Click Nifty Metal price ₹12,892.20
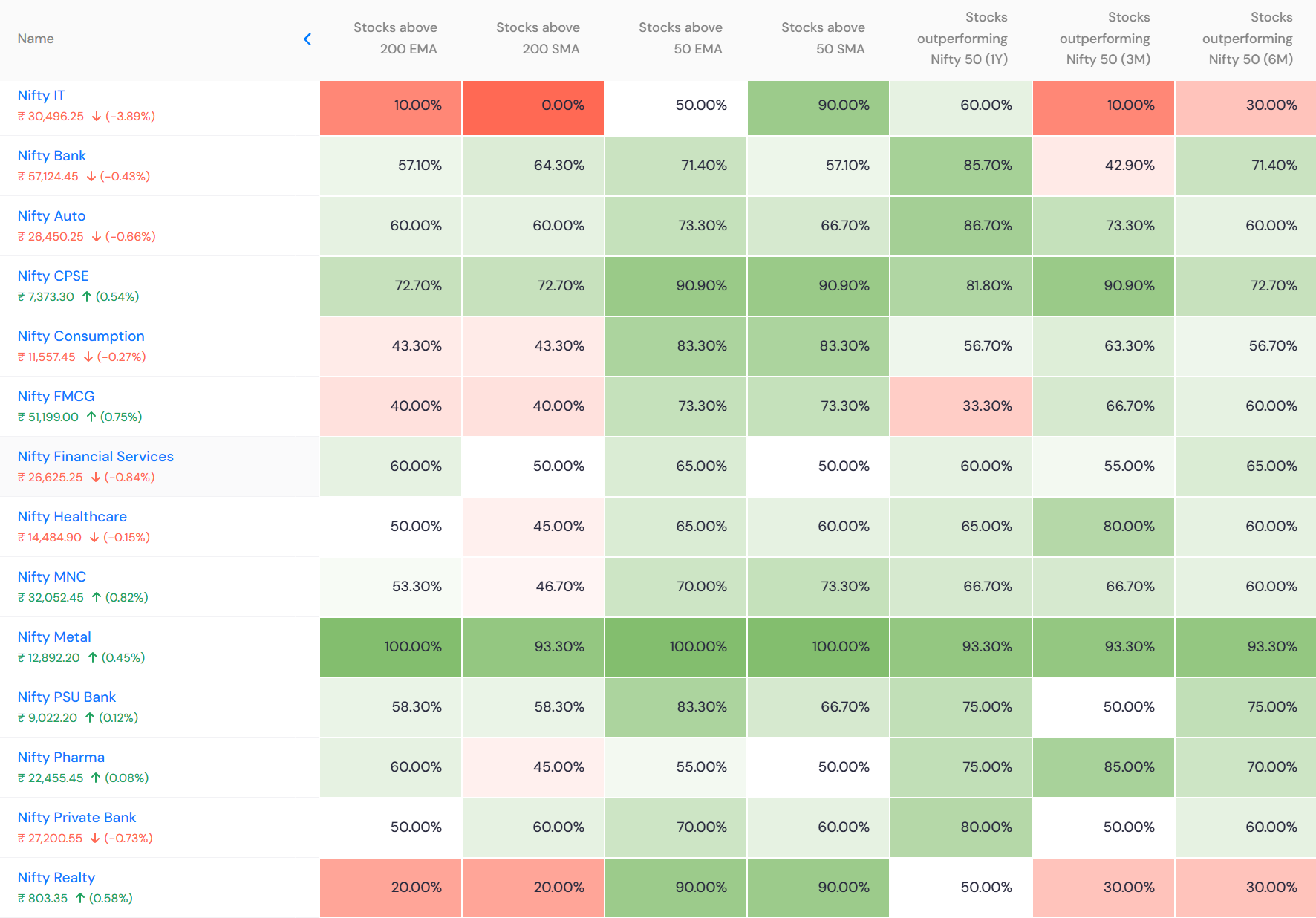 tap(49, 658)
